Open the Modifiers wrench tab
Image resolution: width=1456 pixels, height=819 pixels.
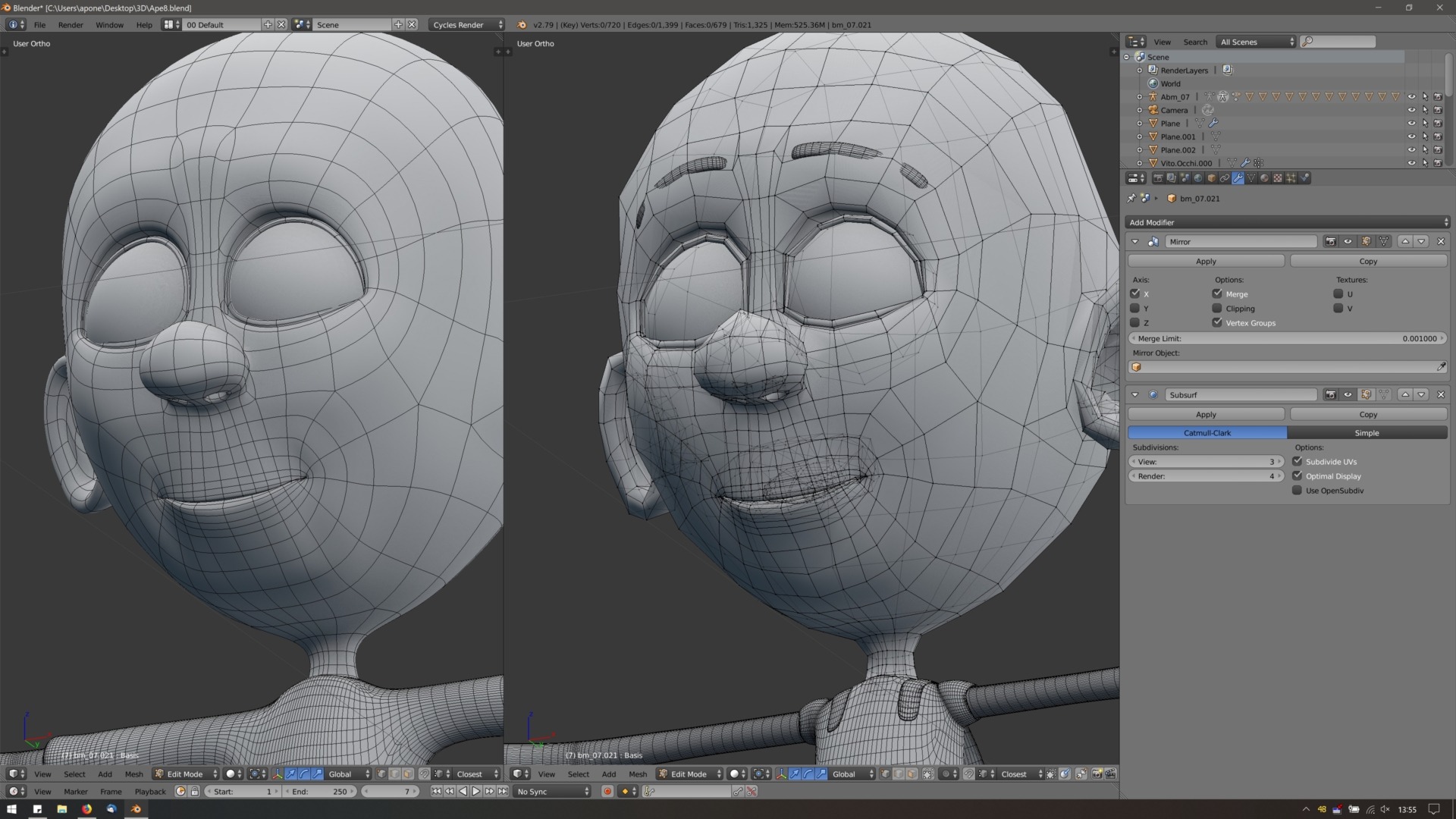(x=1238, y=178)
